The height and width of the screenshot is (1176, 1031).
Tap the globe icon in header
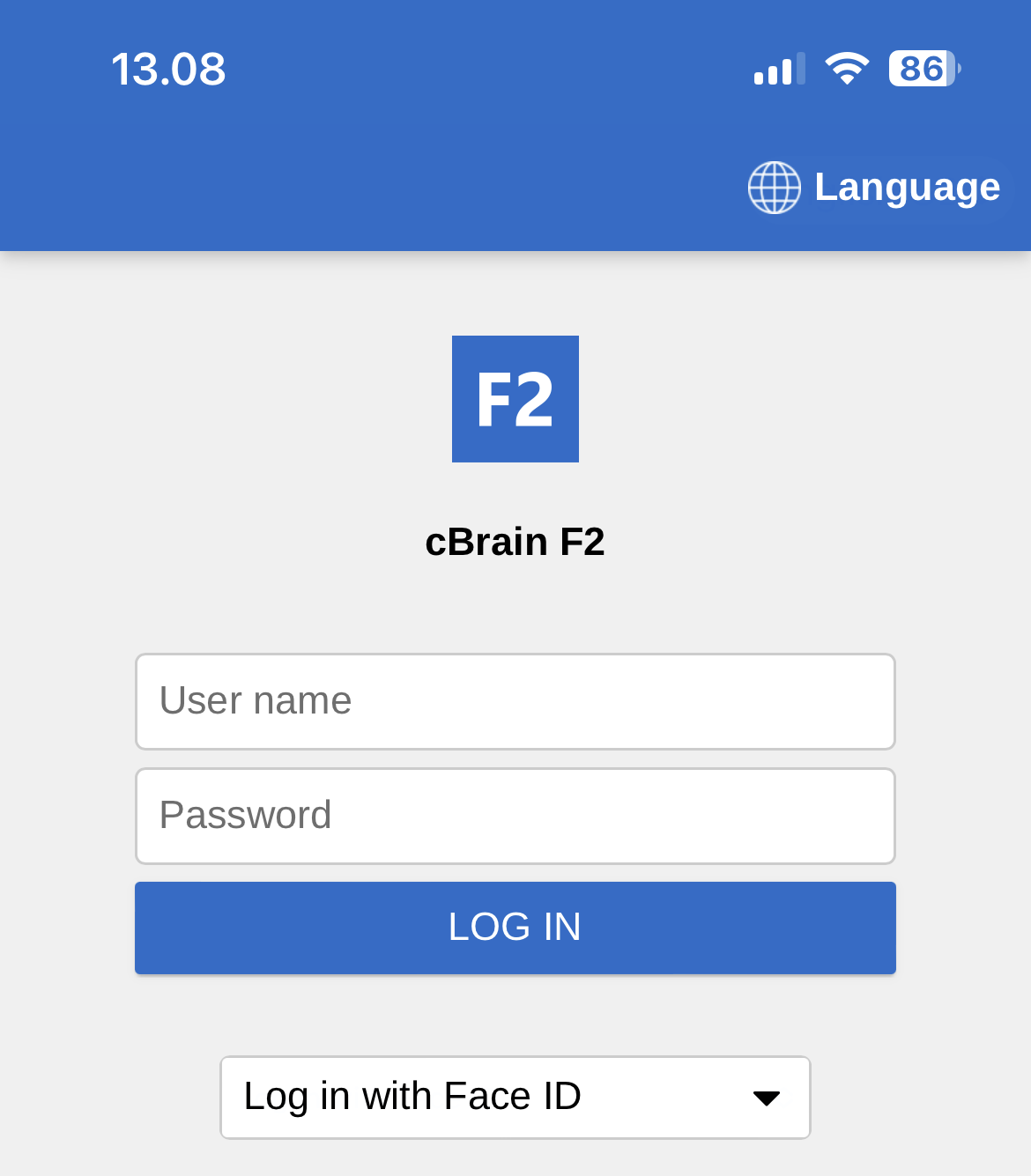[x=774, y=188]
